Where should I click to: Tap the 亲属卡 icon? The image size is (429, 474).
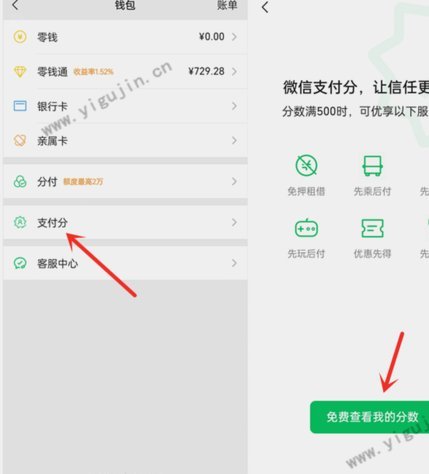click(20, 140)
